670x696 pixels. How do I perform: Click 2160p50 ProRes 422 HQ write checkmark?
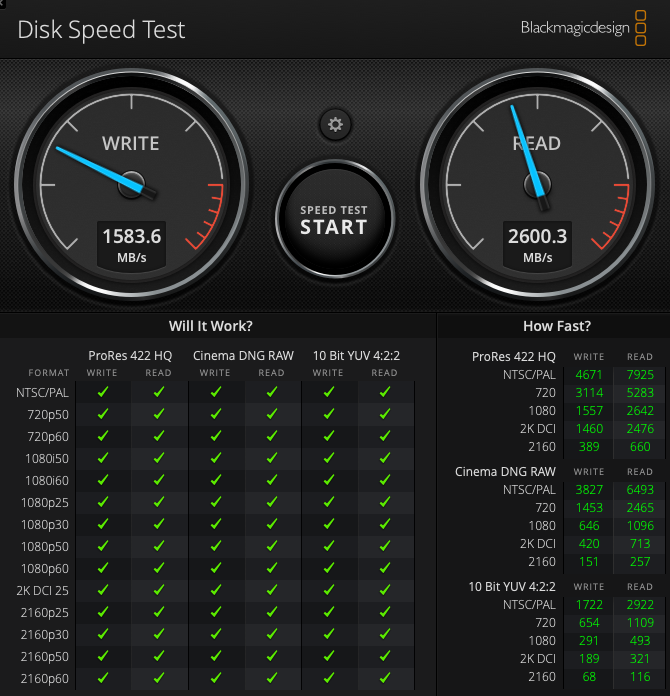point(103,656)
